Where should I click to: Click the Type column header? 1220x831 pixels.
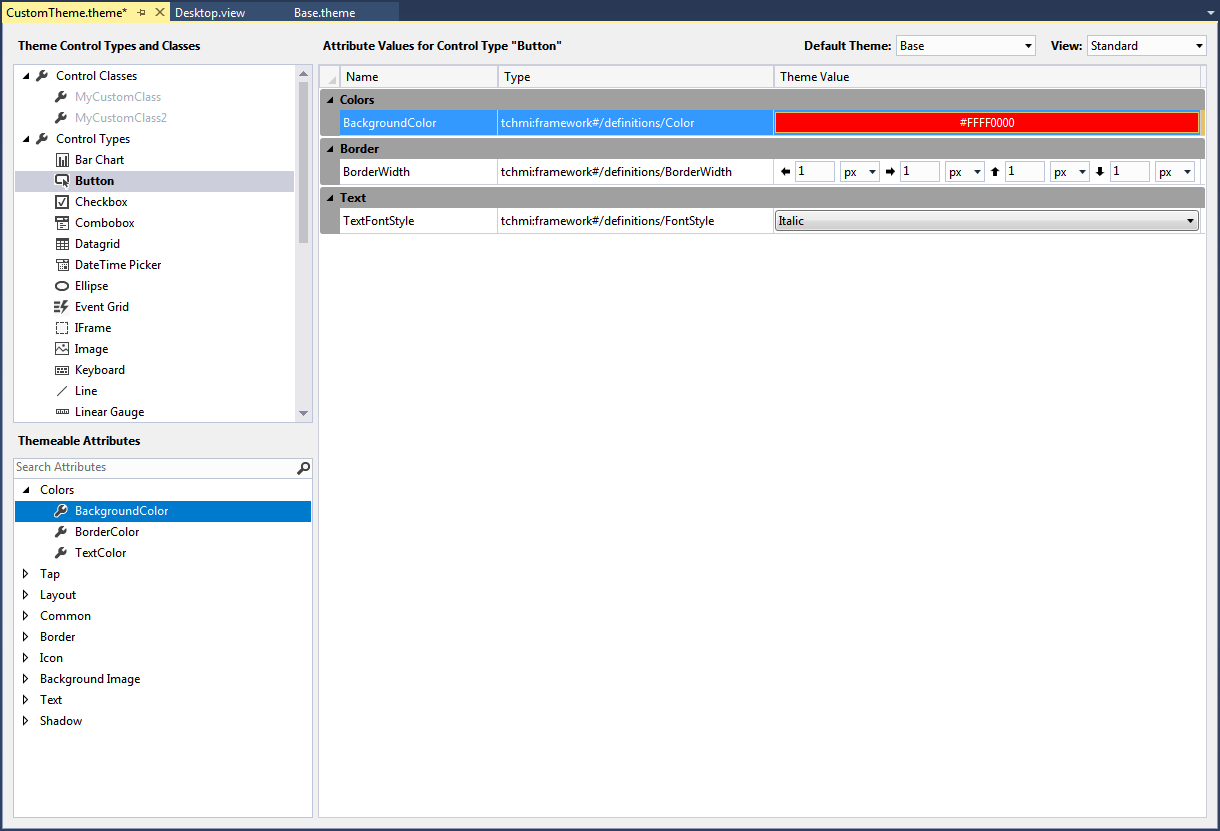point(635,77)
